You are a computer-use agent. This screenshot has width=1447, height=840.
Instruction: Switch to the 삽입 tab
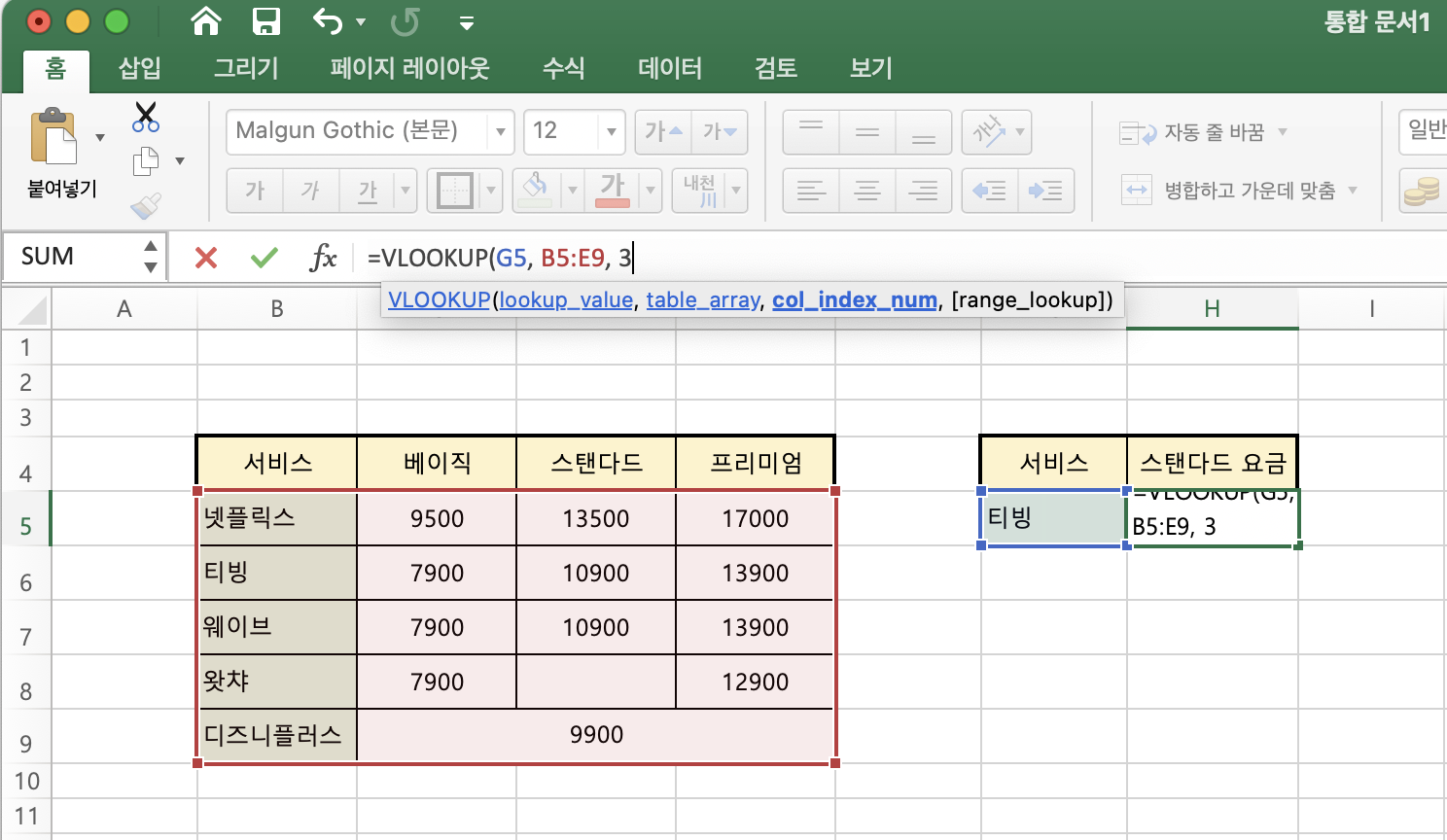tap(139, 68)
